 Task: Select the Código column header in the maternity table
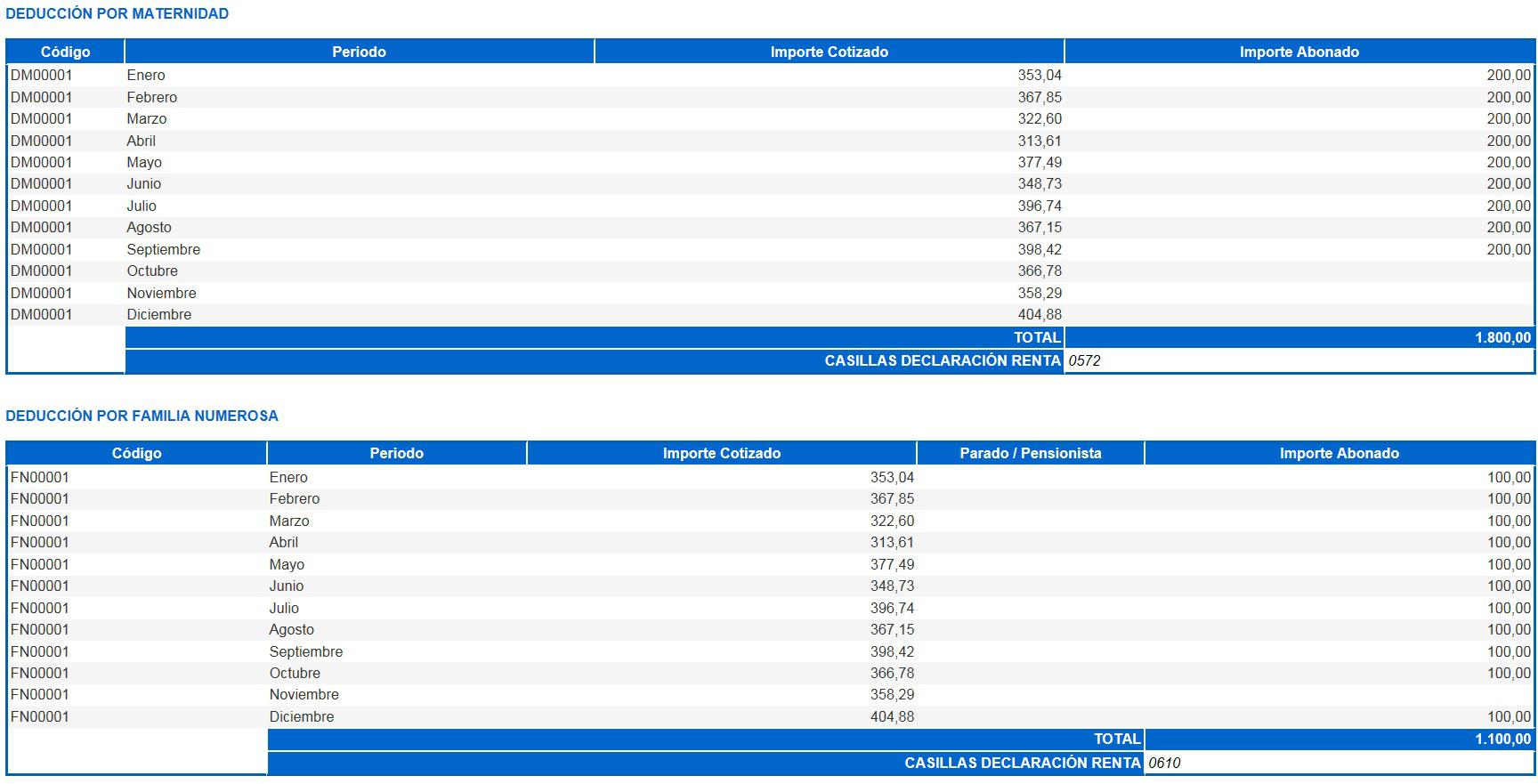(x=65, y=52)
